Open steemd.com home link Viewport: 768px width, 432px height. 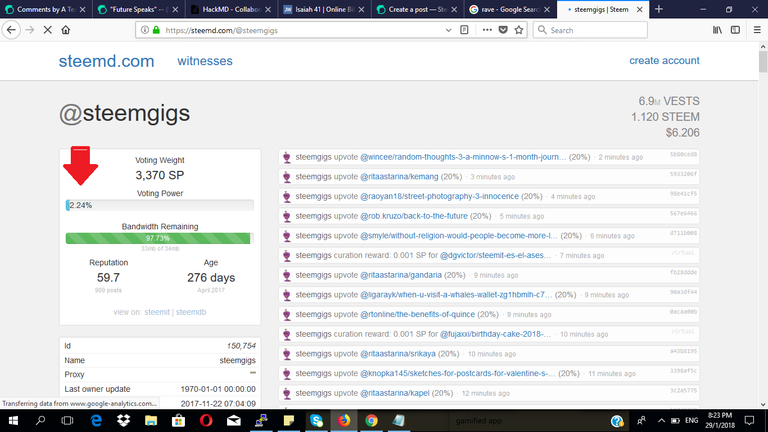(106, 61)
